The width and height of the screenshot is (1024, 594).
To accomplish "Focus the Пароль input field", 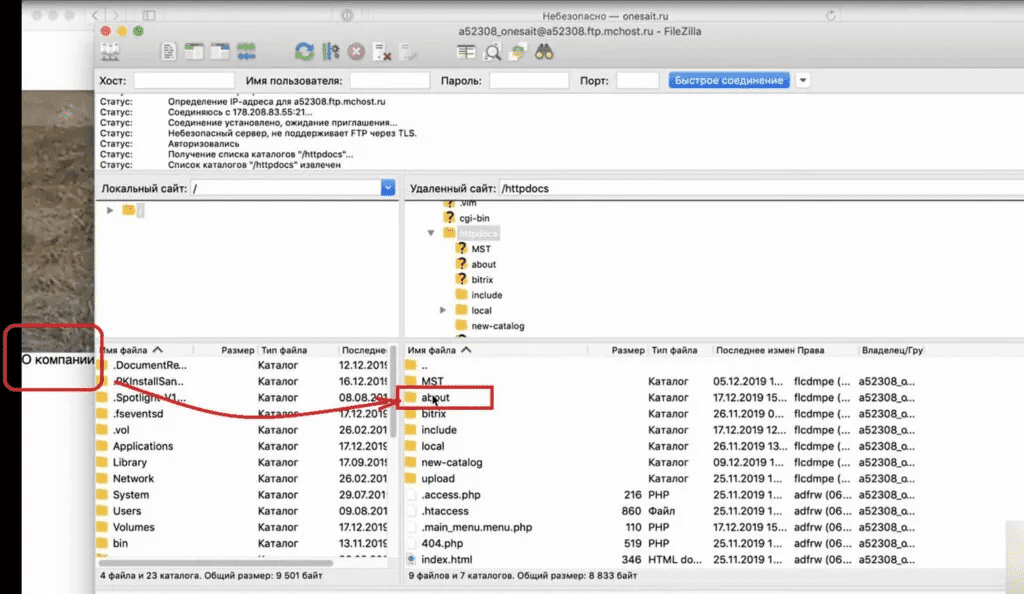I will point(529,80).
